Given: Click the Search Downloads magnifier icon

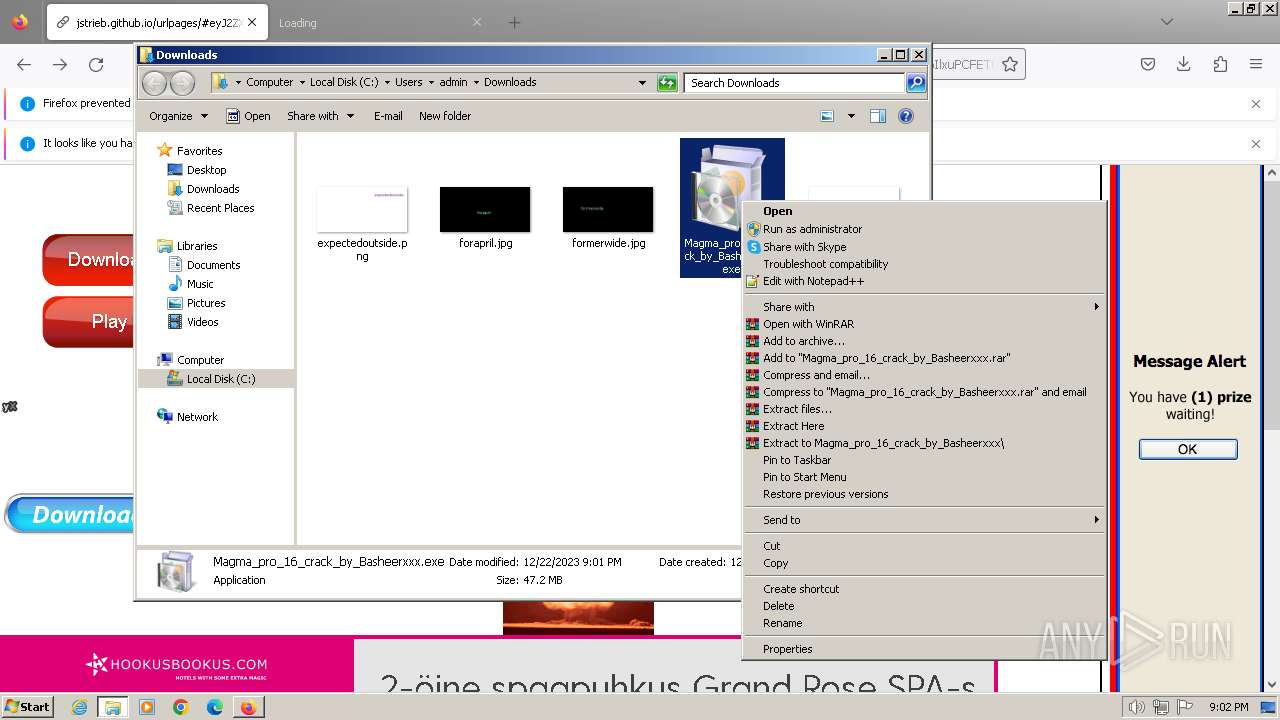Looking at the screenshot, I should point(916,83).
